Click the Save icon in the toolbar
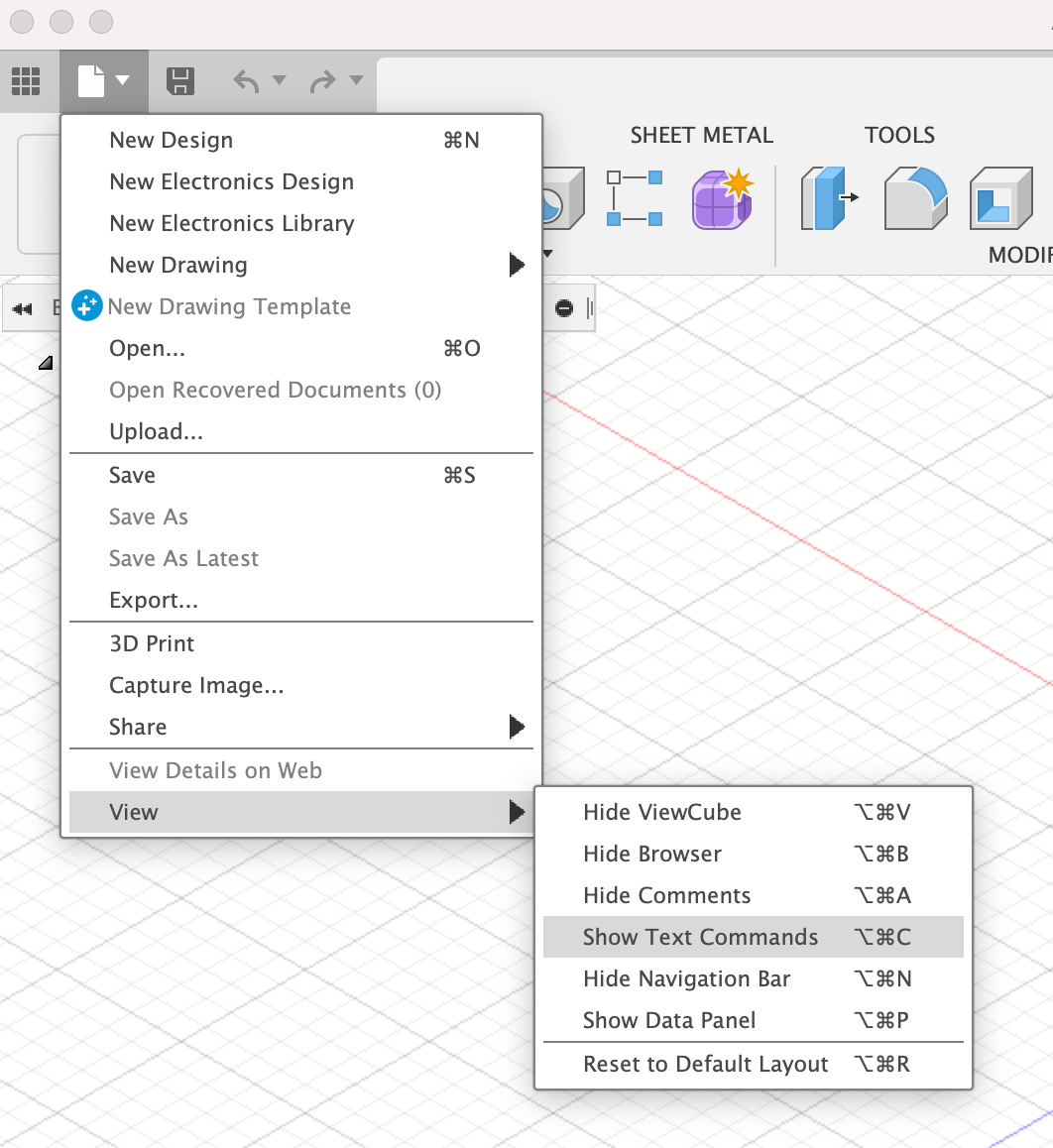The height and width of the screenshot is (1148, 1053). 180,80
